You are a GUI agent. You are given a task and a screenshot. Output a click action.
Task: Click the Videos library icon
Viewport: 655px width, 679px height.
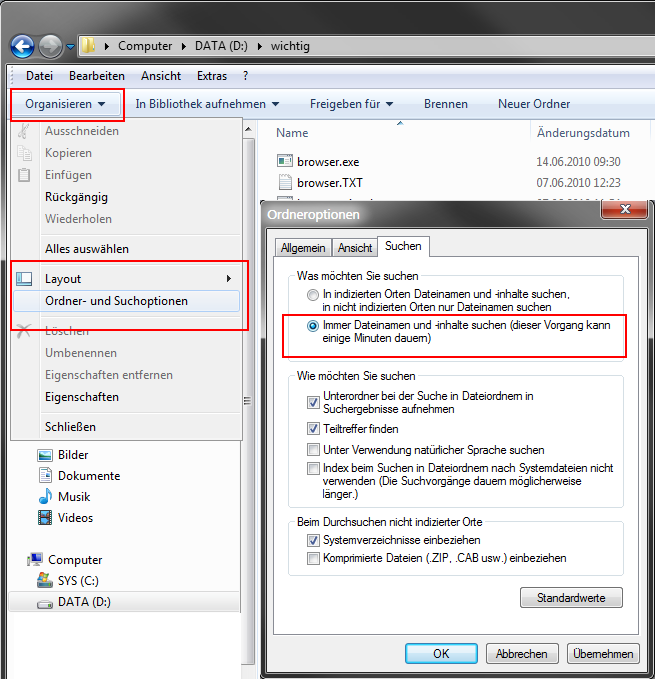(x=45, y=517)
